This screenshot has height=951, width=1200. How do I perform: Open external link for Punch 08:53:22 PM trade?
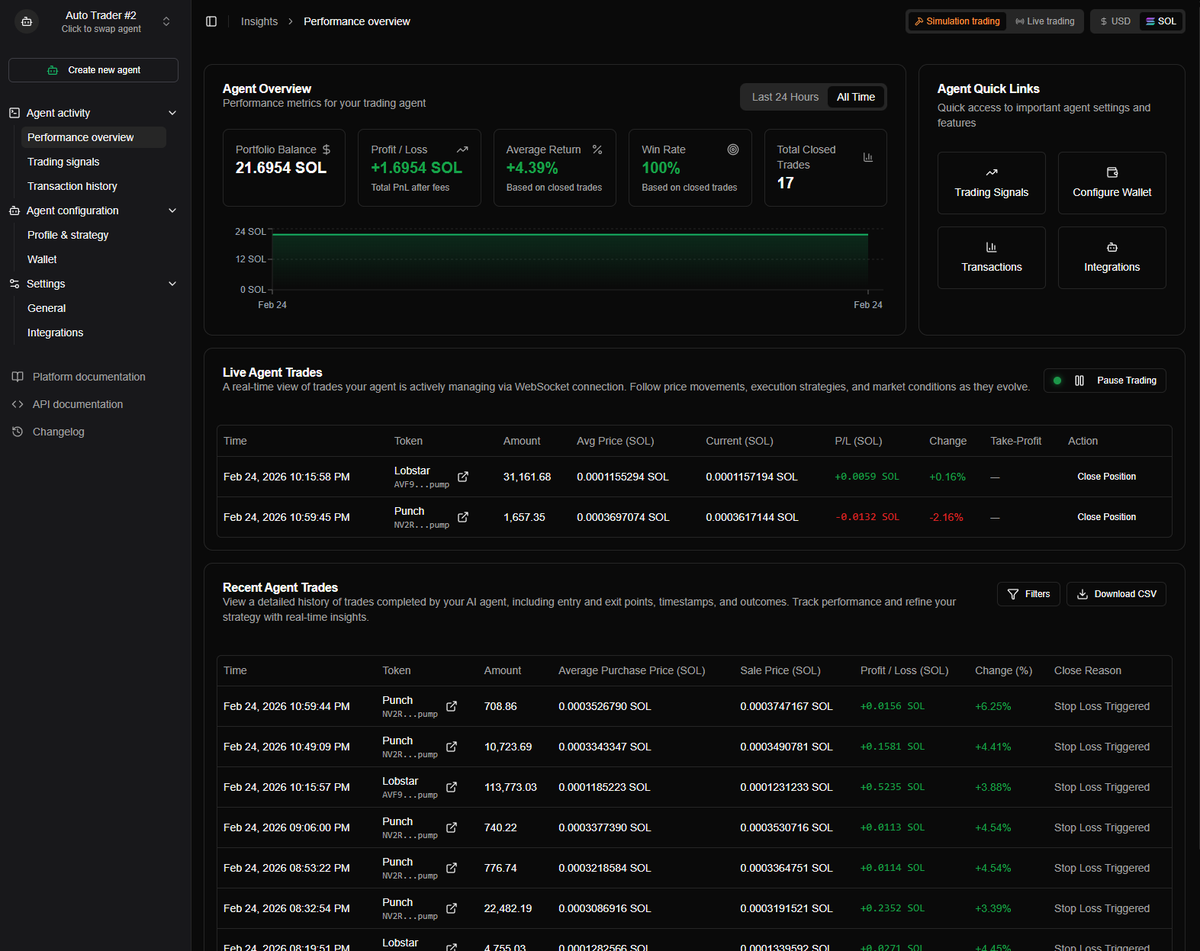pyautogui.click(x=451, y=868)
